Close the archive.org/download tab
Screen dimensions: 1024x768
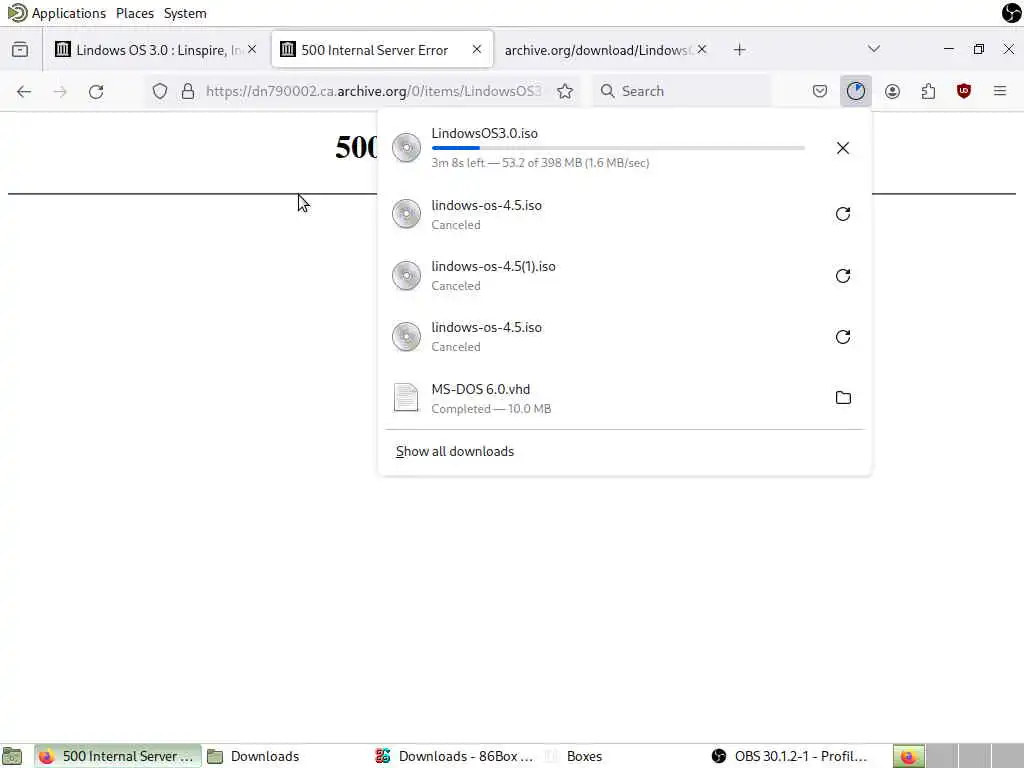tap(701, 50)
